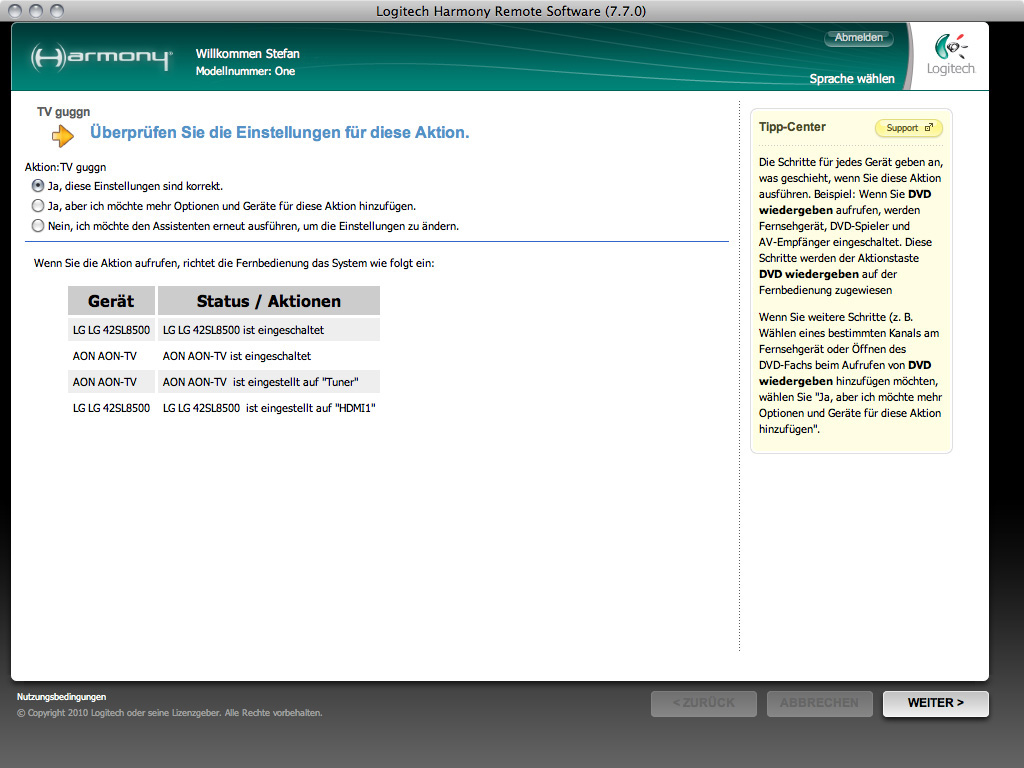Click 'LG LG 42SL8500 ist eingestellt auf "HDMI1"' cell
The image size is (1024, 768).
(x=268, y=408)
